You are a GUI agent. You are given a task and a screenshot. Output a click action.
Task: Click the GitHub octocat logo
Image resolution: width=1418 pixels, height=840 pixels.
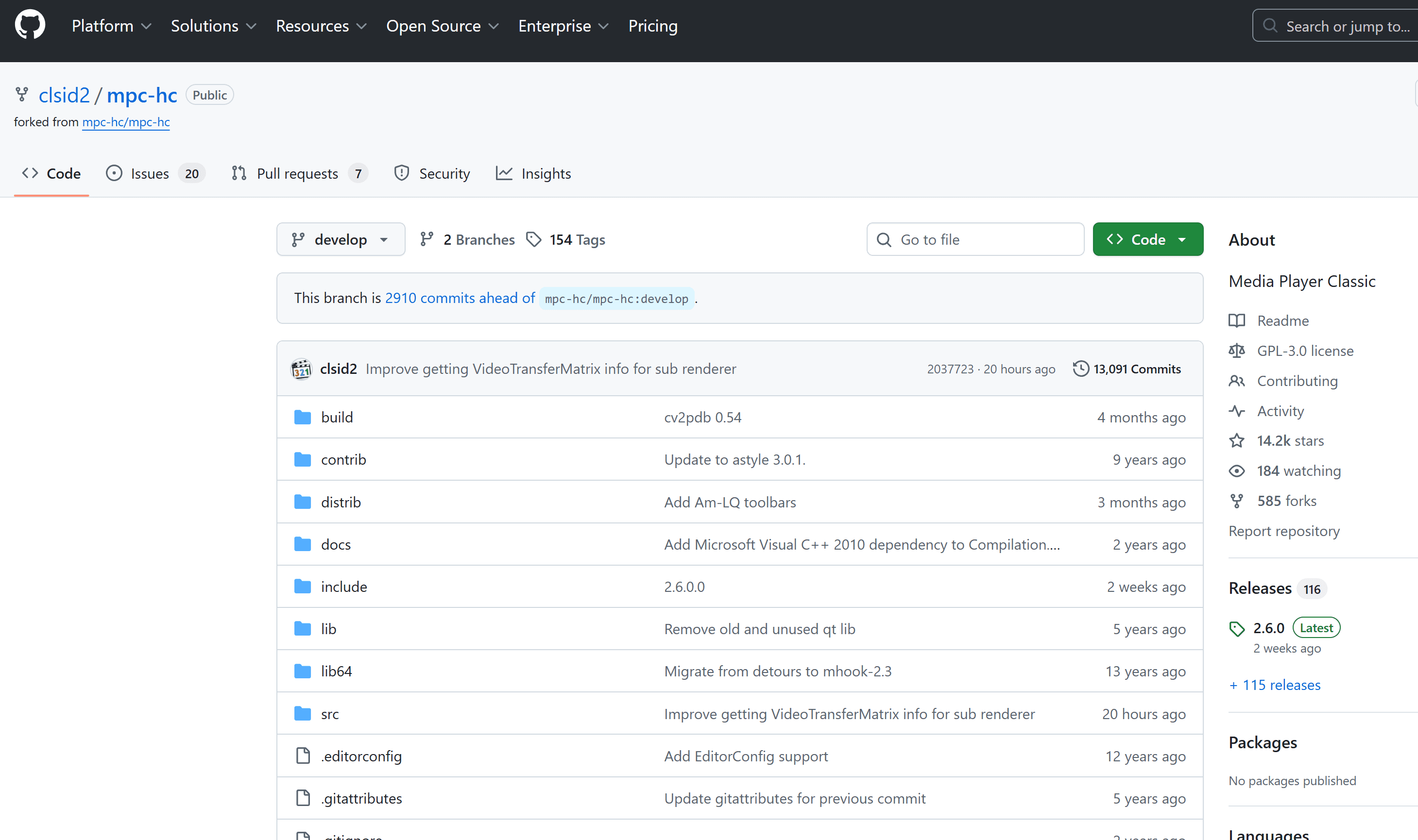click(x=30, y=25)
